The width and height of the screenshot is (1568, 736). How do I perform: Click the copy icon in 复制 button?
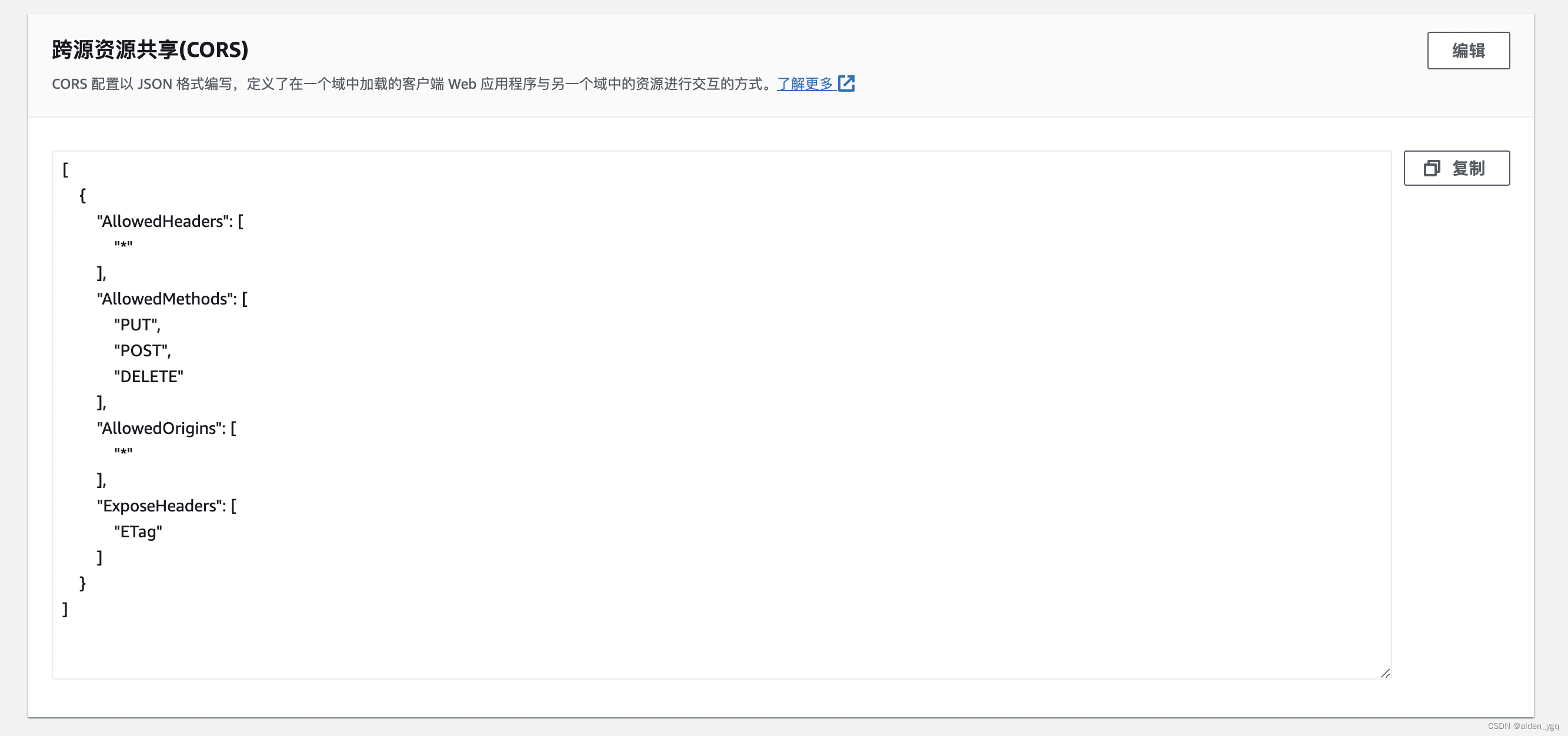pos(1432,168)
